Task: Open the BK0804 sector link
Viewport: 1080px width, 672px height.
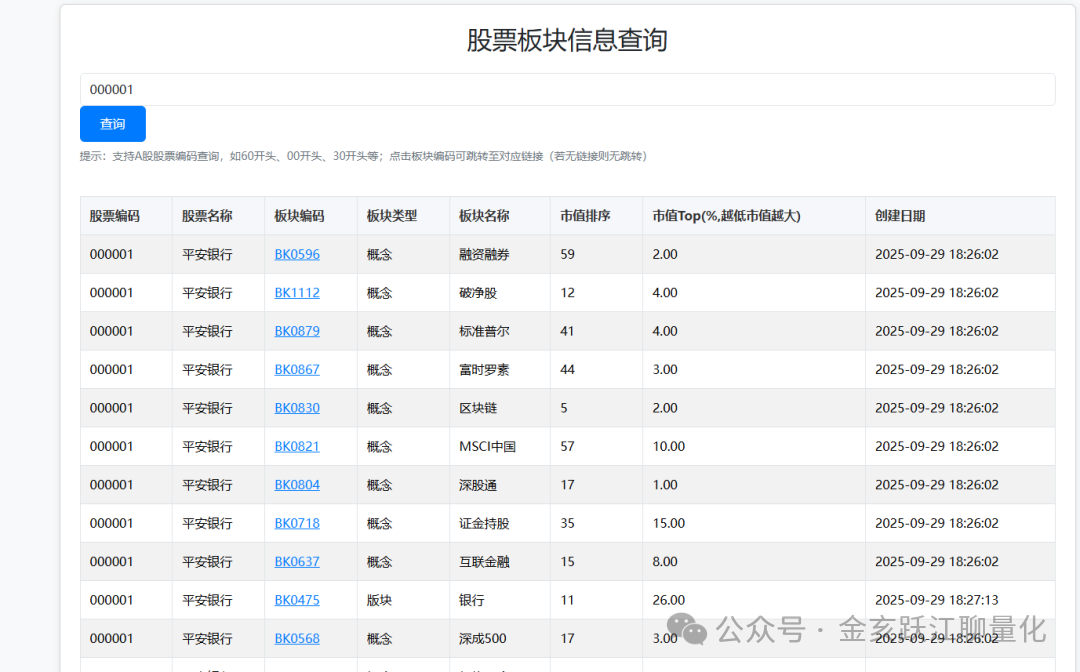Action: point(297,485)
